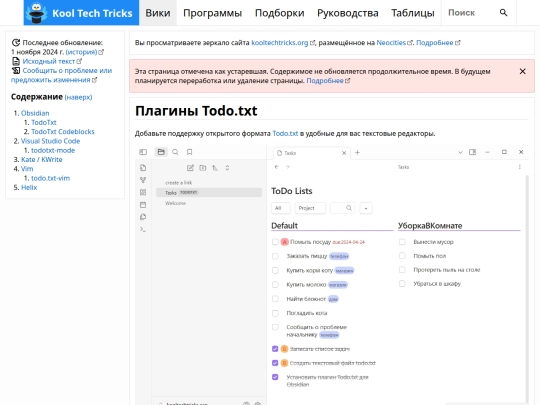Open quick switcher ribbon icon
This screenshot has width=540, height=405.
tap(143, 168)
